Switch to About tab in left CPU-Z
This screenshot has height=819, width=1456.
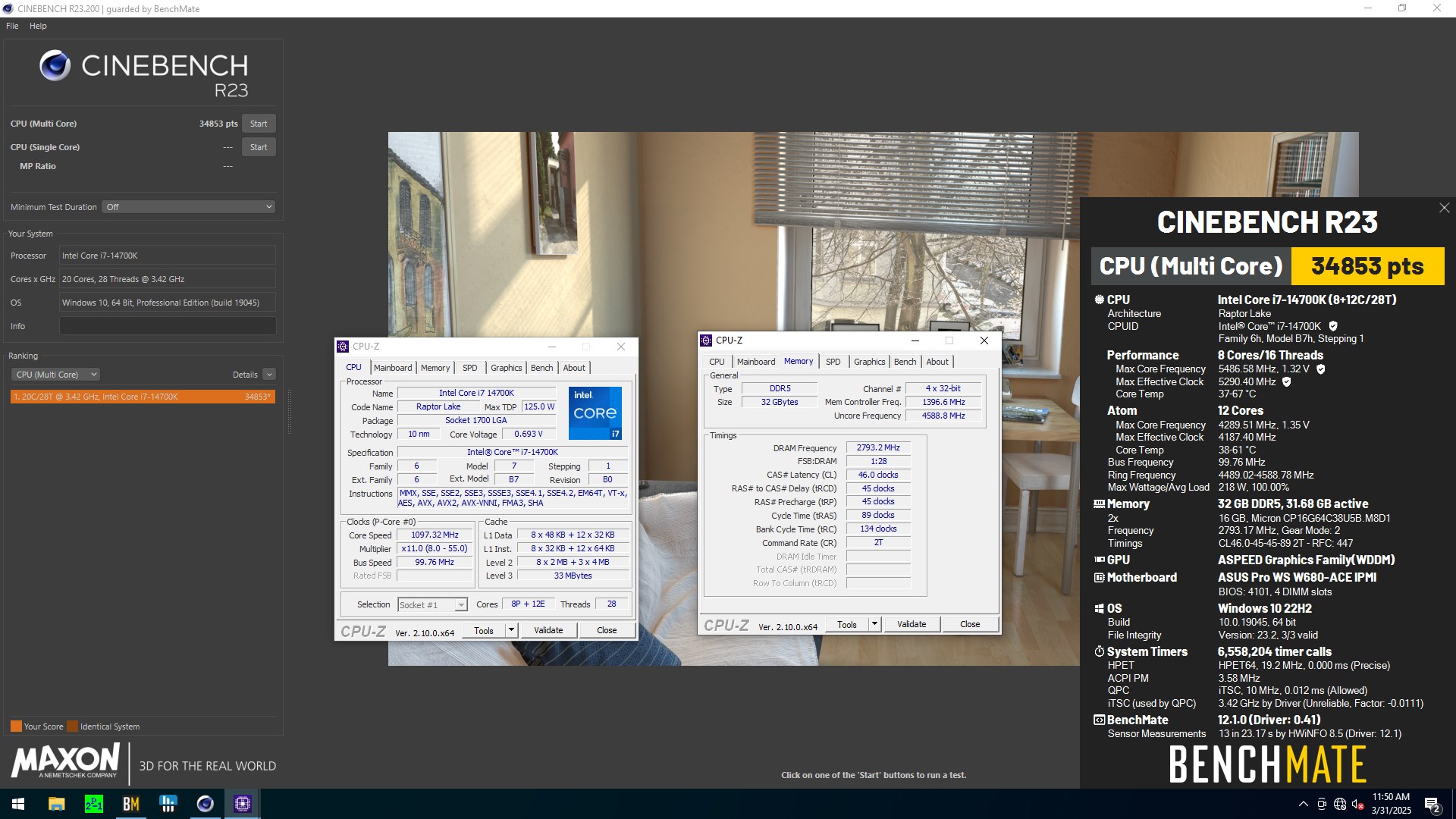(x=574, y=368)
